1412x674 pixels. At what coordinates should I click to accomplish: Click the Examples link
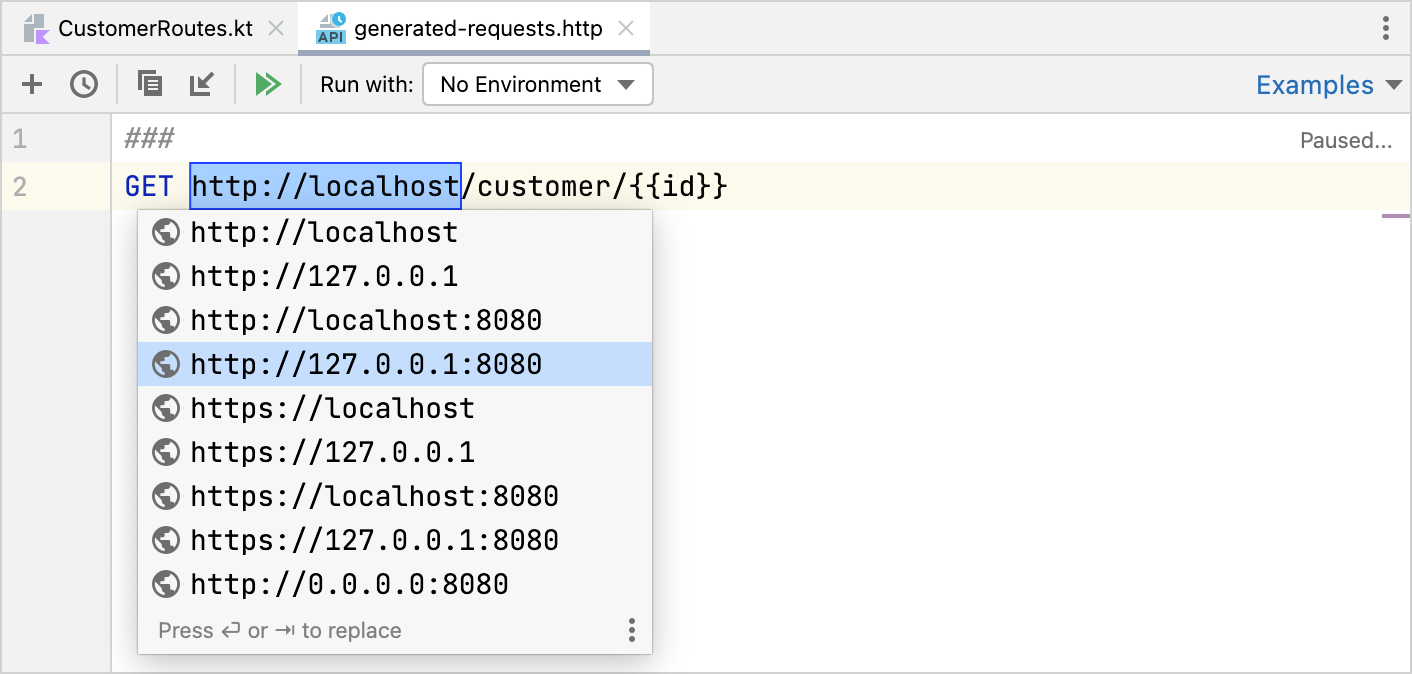point(1314,85)
